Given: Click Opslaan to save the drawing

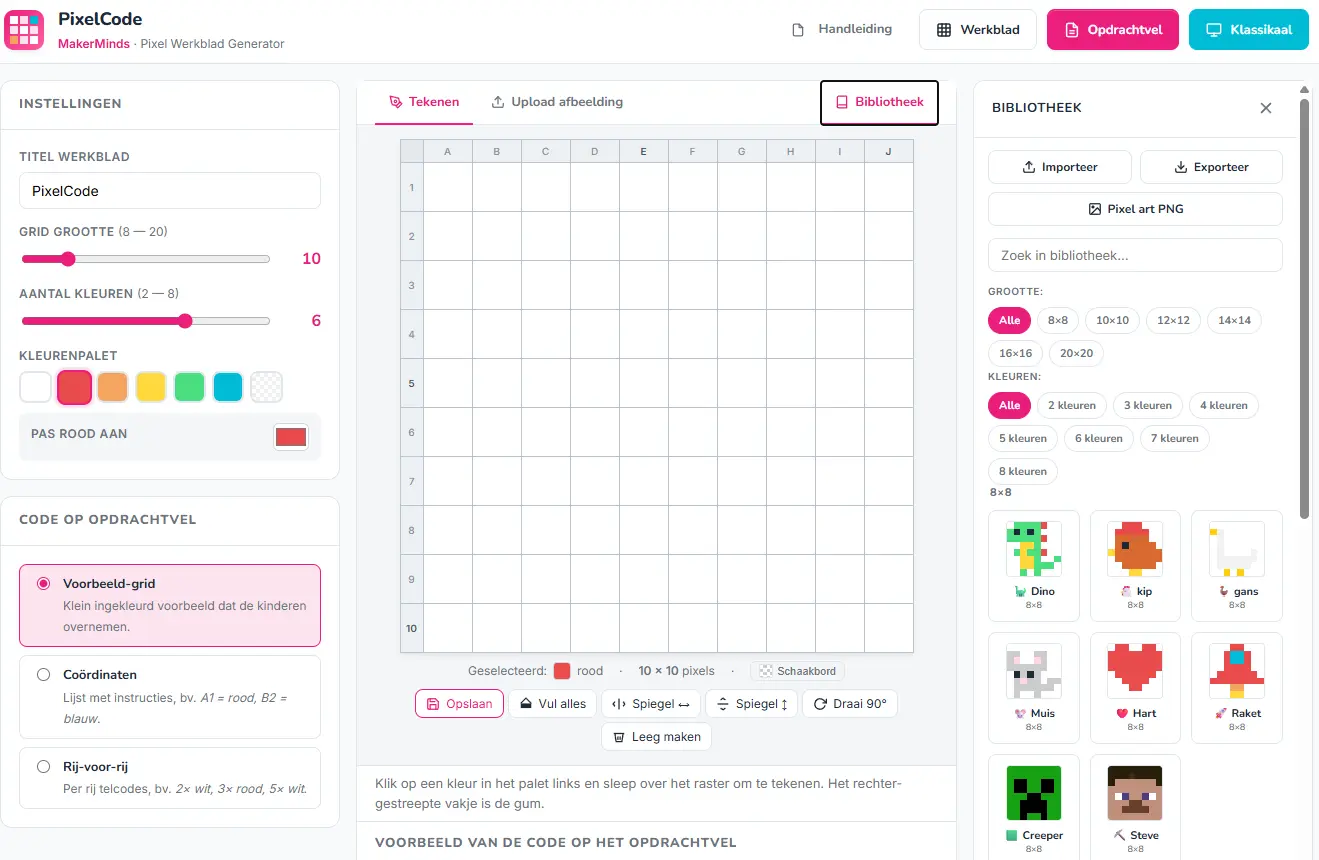Looking at the screenshot, I should pyautogui.click(x=459, y=703).
